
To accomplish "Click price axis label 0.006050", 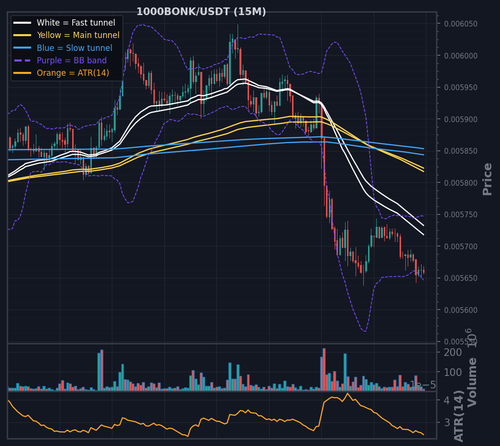I will pos(461,24).
